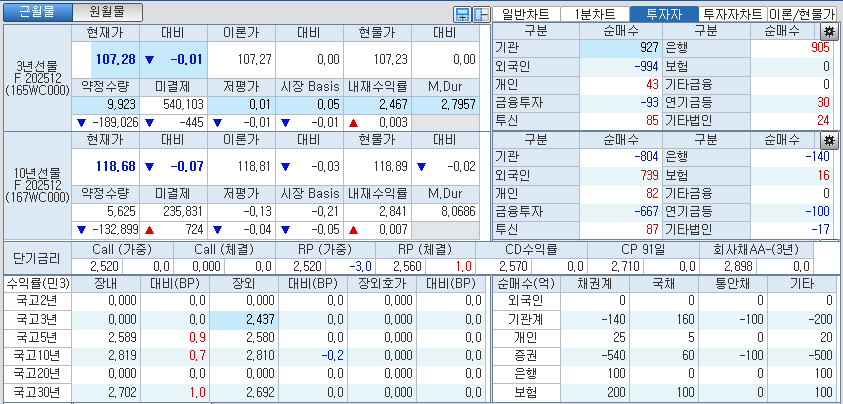Viewport: 843px width, 404px height.
Task: Click the 단기금리 row label
Action: coord(36,258)
